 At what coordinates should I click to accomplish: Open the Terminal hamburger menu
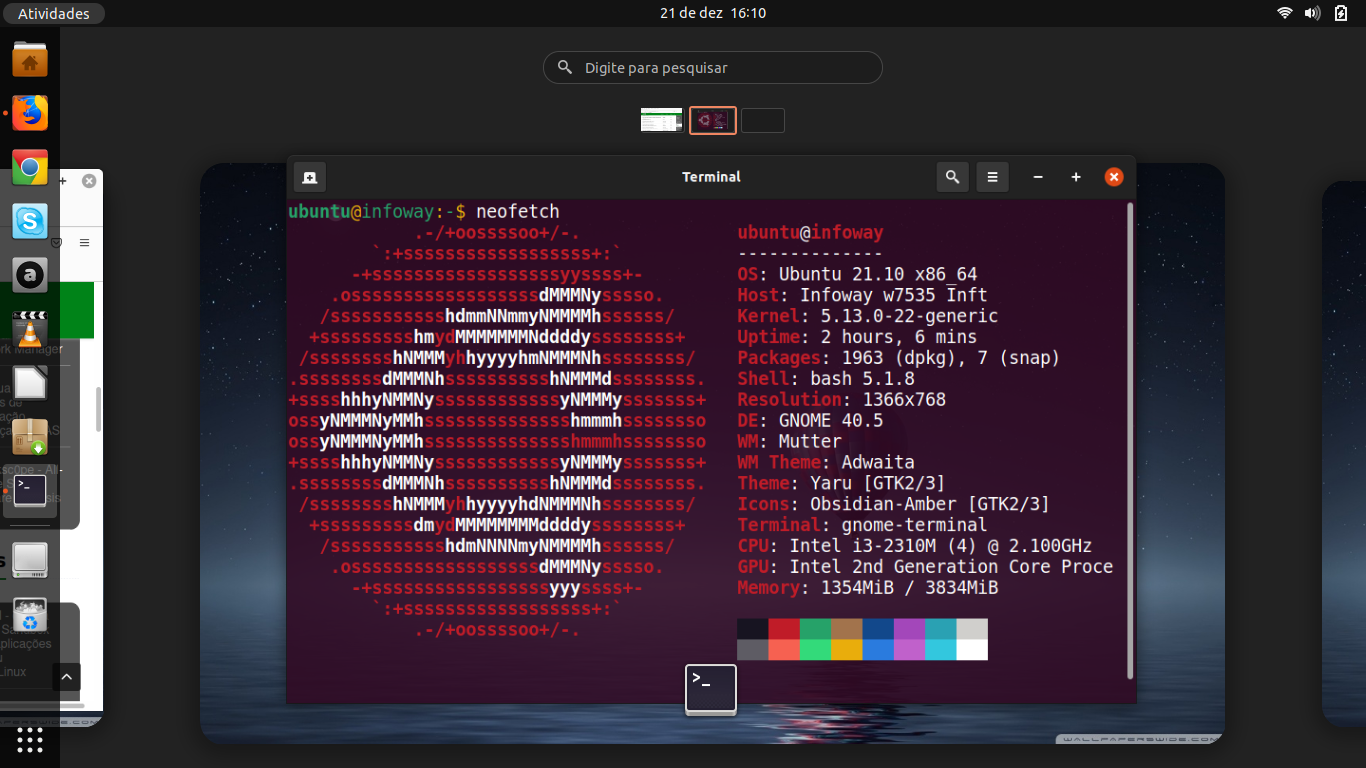pyautogui.click(x=993, y=177)
